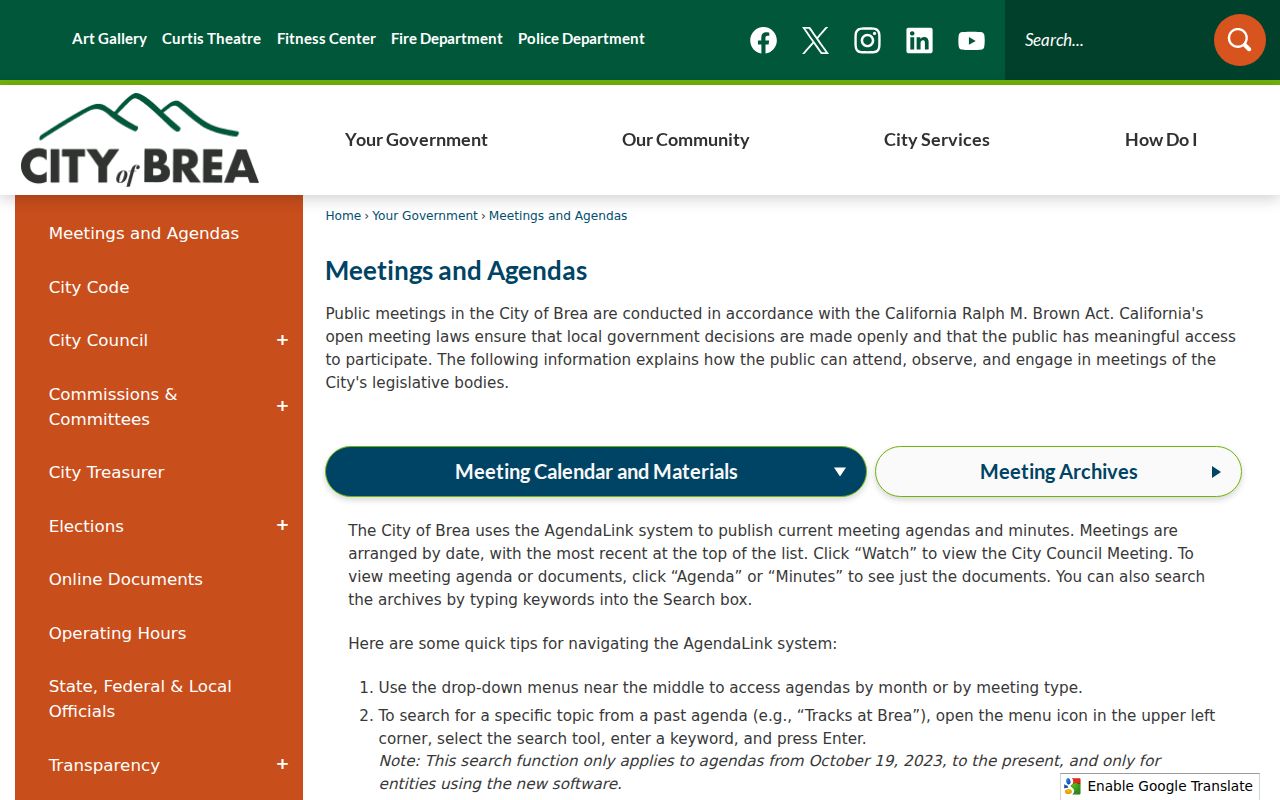The width and height of the screenshot is (1280, 800).
Task: Open the X (Twitter) social link
Action: 815,40
